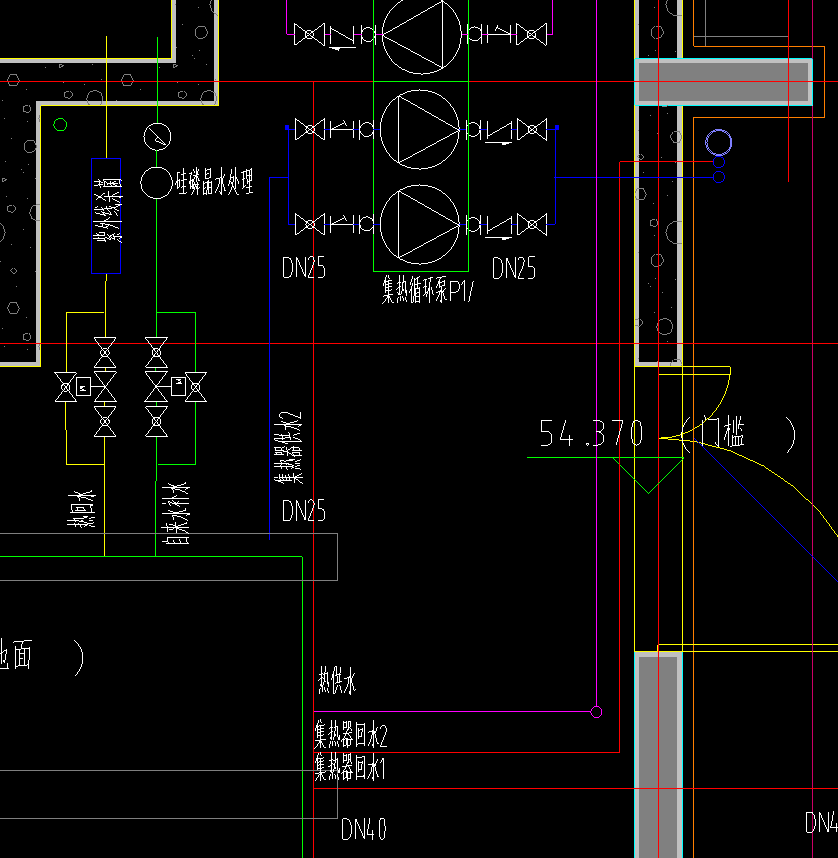838x858 pixels.
Task: Select the 集热器回水2 label
Action: click(x=350, y=734)
